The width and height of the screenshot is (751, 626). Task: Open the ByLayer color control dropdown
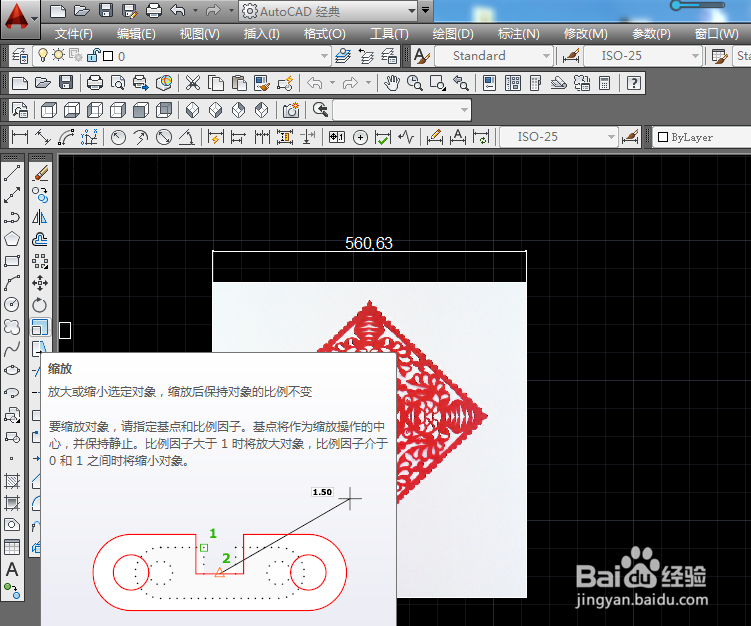(702, 137)
